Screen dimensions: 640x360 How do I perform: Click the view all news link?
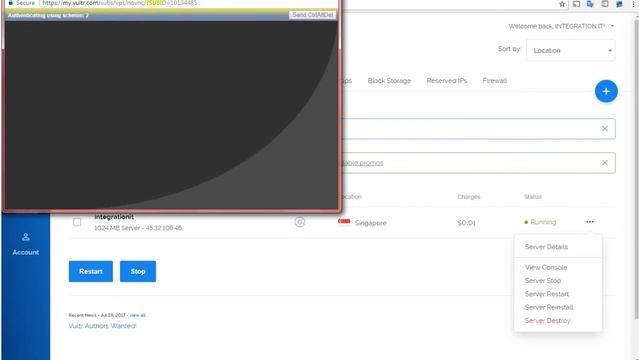(138, 315)
